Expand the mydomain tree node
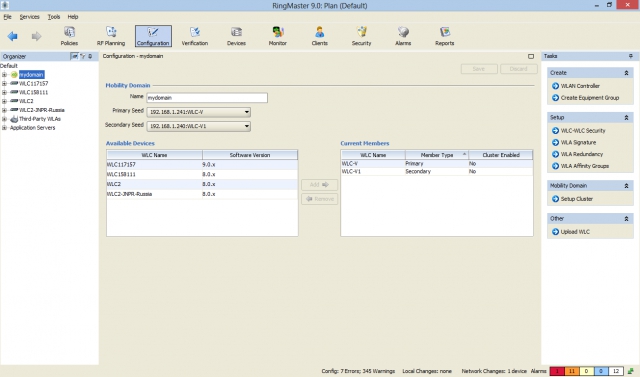The image size is (640, 377). (x=4, y=75)
